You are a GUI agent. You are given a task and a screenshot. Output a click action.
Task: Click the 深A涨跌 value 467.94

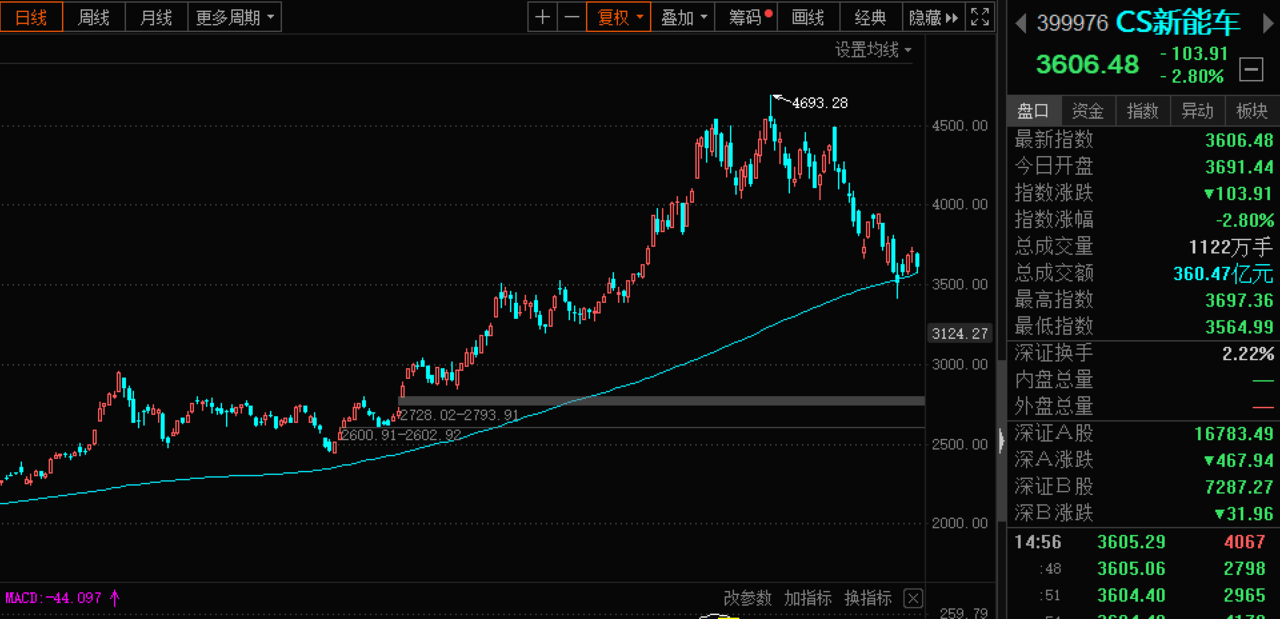(x=1239, y=460)
